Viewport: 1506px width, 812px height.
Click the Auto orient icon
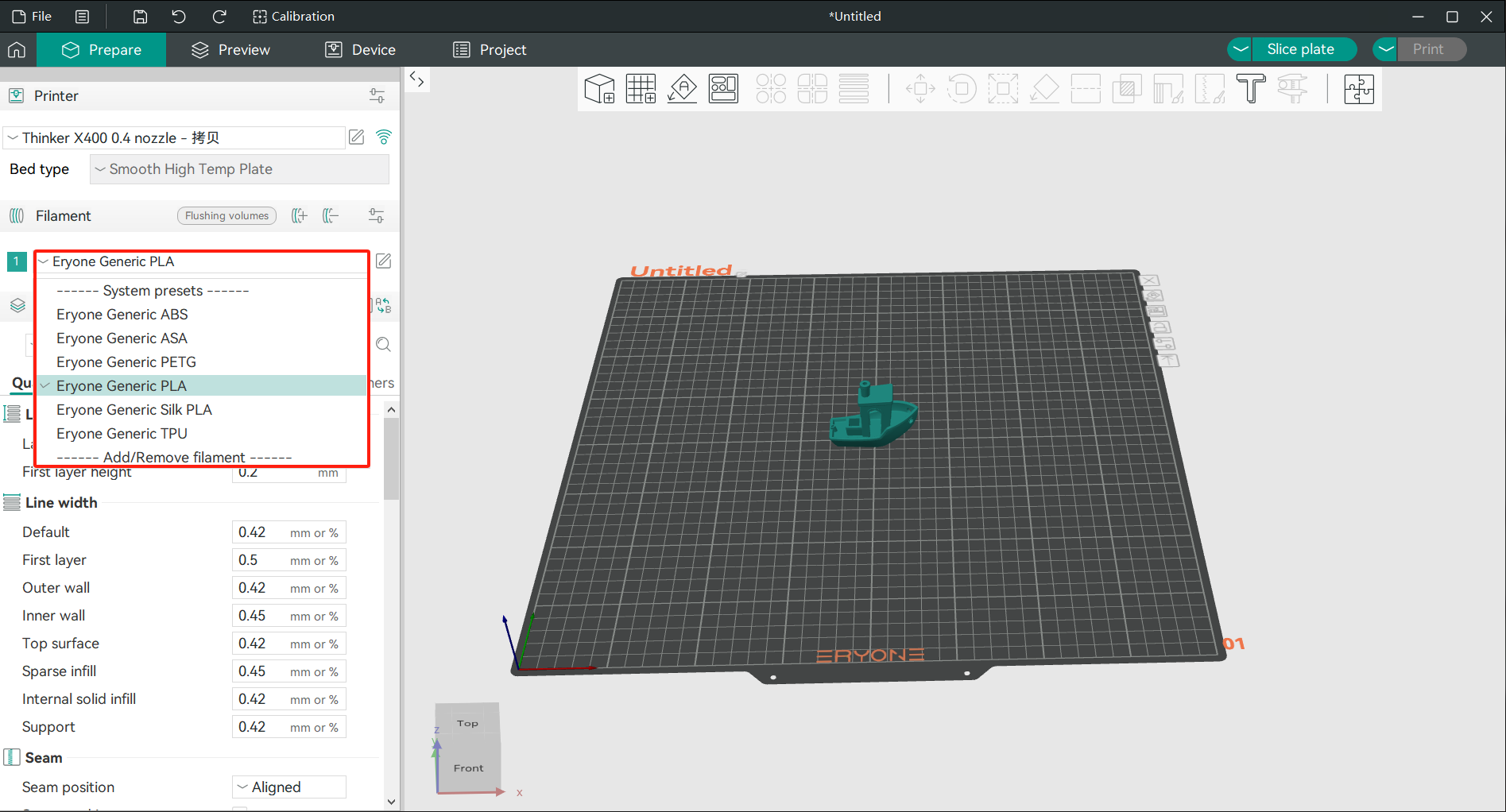click(x=682, y=89)
